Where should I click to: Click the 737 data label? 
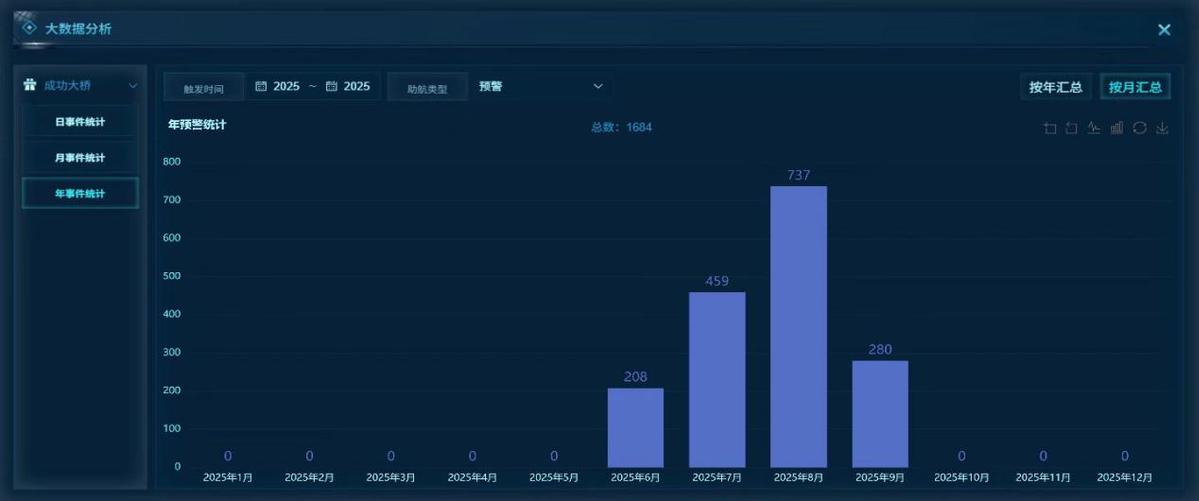point(798,175)
